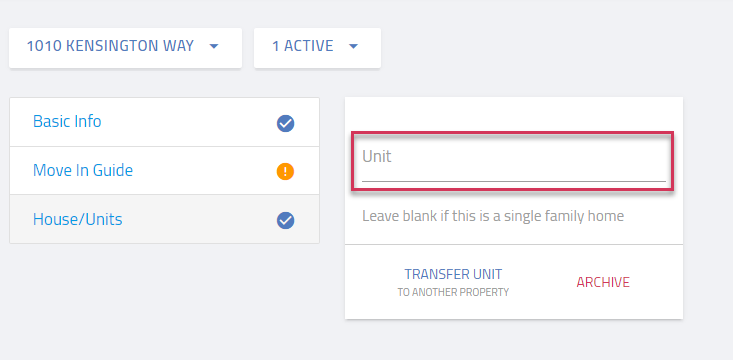This screenshot has width=733, height=360.
Task: Click the caret arrow next to 1 Active
Action: [353, 46]
